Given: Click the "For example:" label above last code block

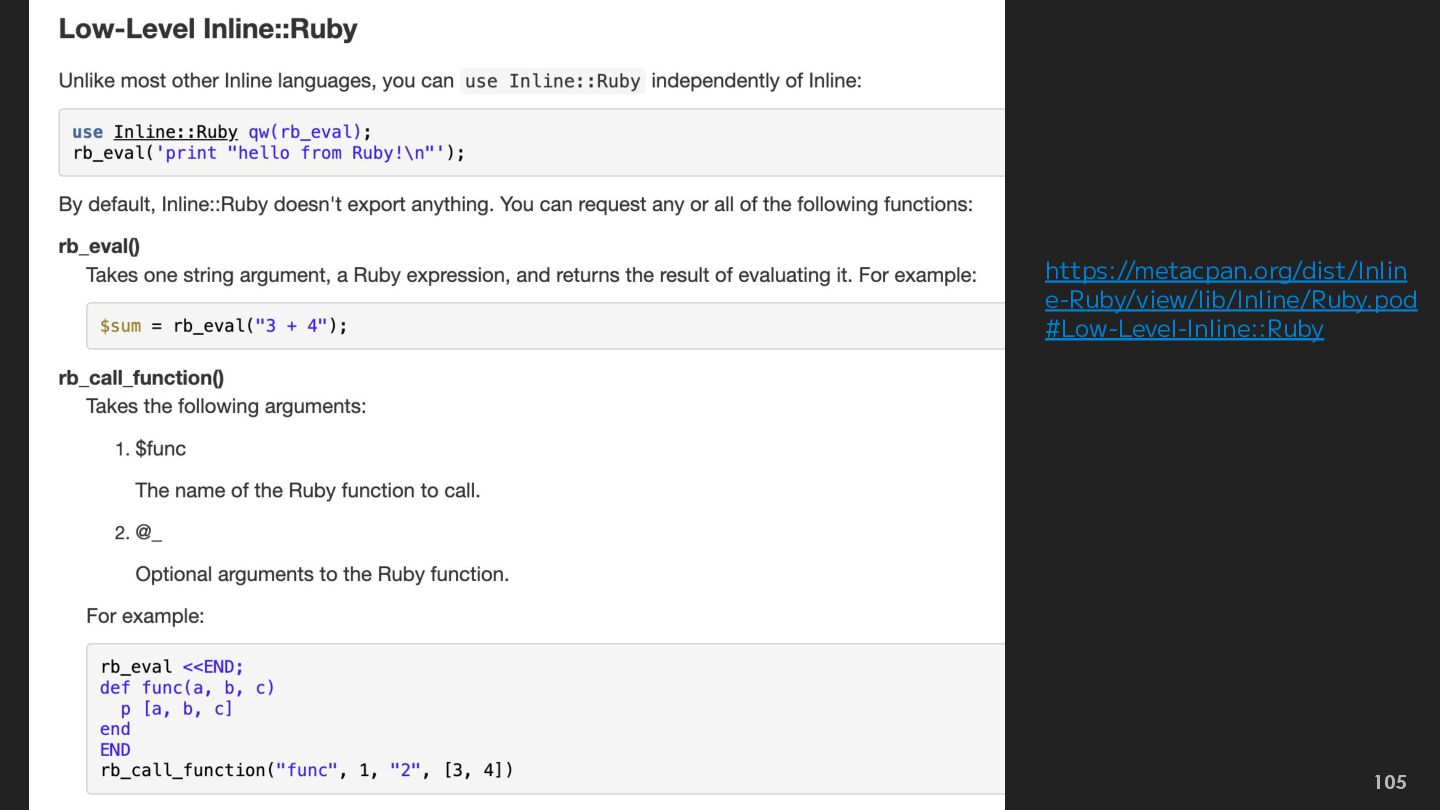Looking at the screenshot, I should 145,616.
